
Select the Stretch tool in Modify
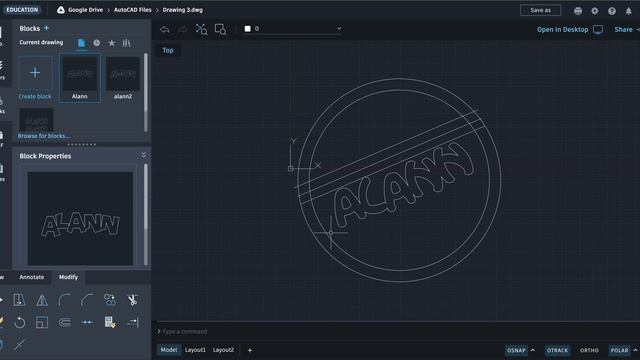[19, 300]
